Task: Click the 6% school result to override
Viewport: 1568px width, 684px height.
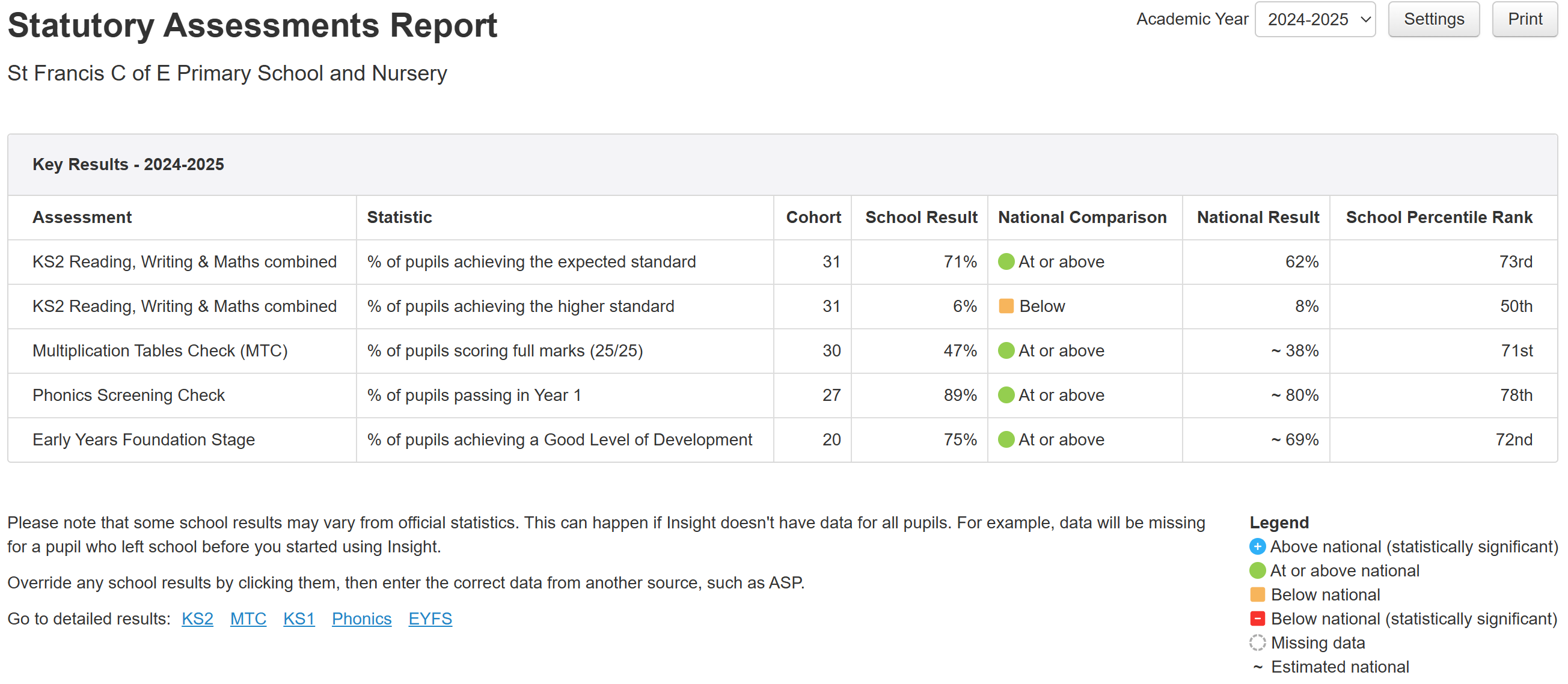Action: click(x=965, y=306)
